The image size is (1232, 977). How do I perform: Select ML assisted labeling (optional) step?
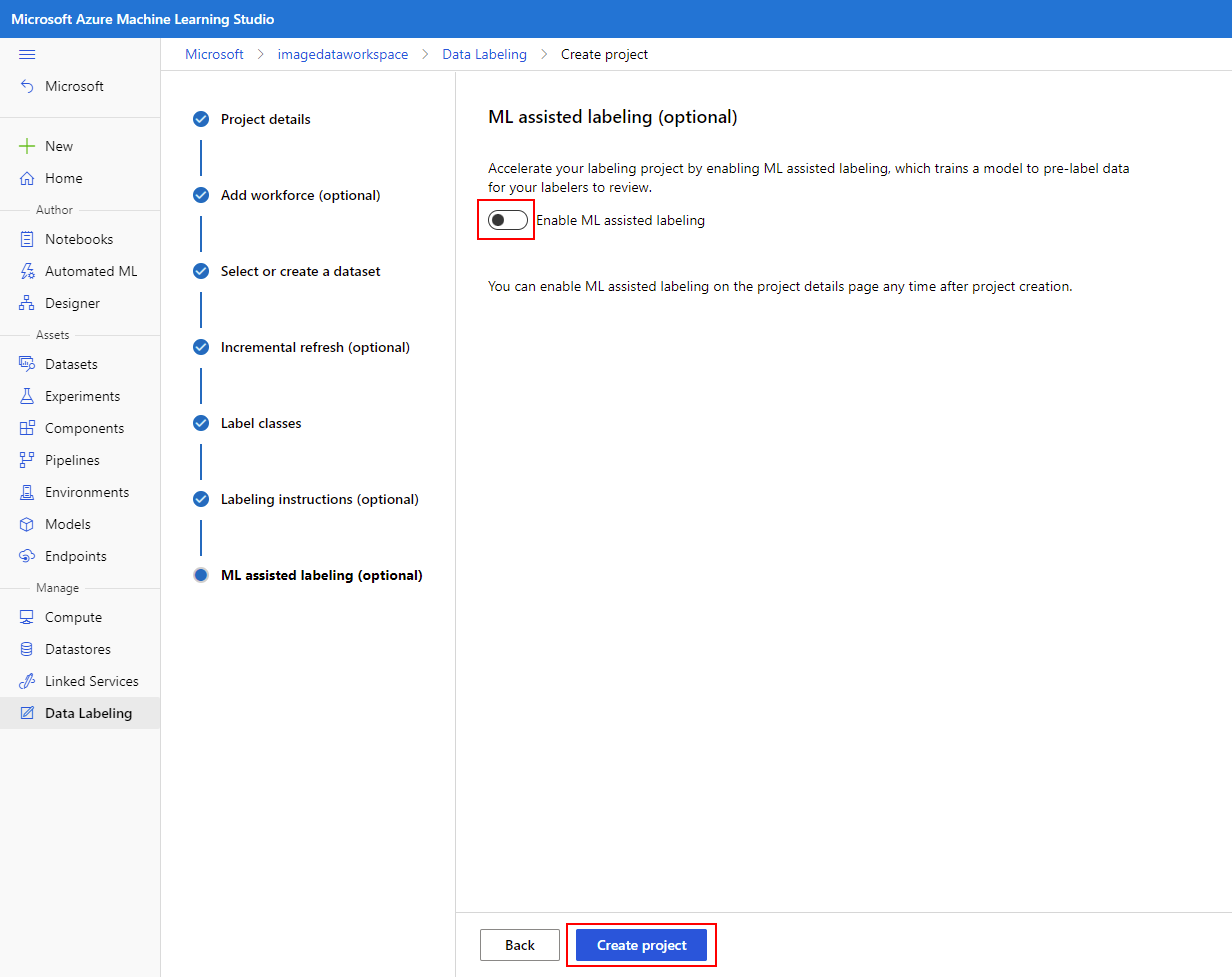tap(322, 575)
